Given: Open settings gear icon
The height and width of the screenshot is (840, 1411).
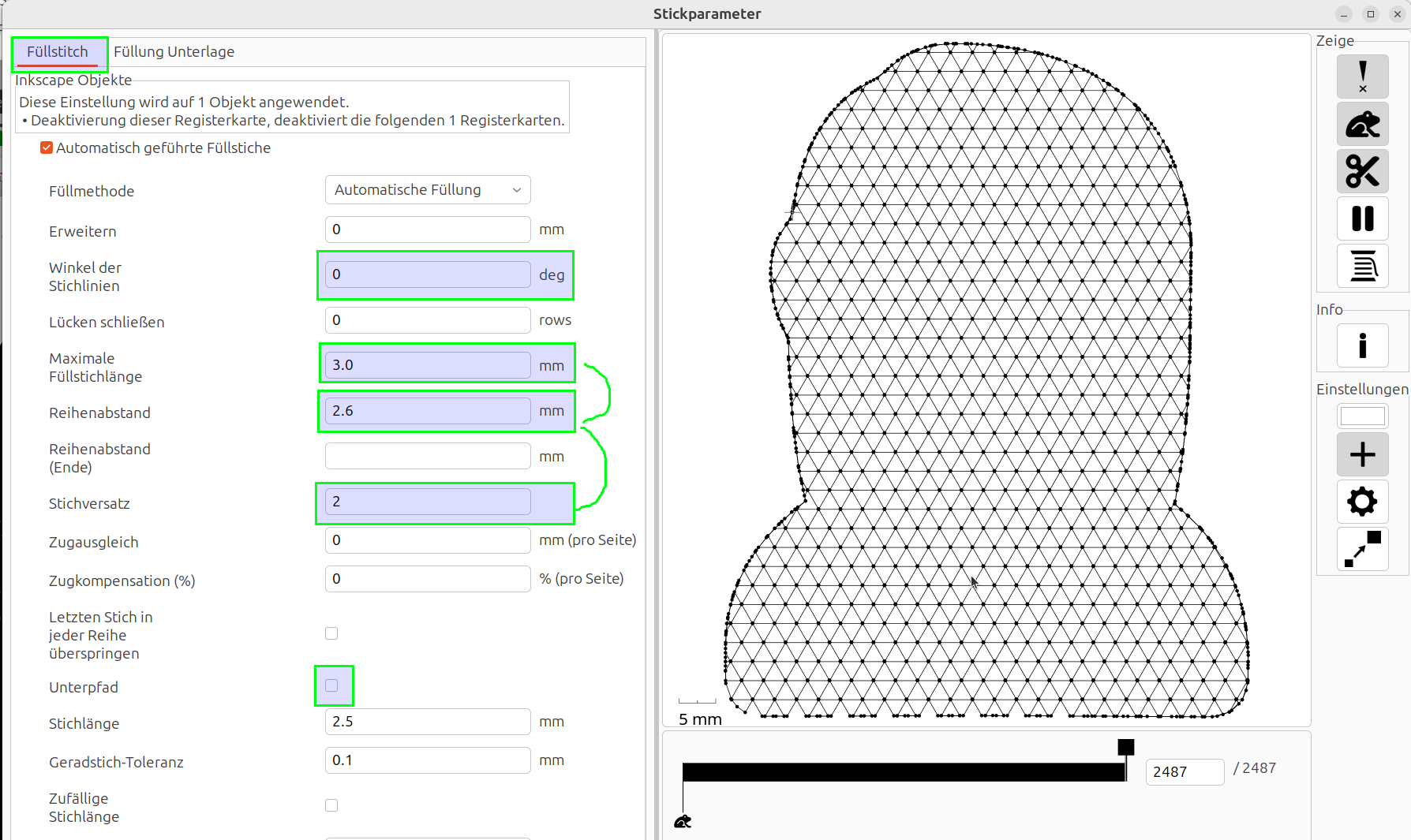Looking at the screenshot, I should [x=1362, y=502].
